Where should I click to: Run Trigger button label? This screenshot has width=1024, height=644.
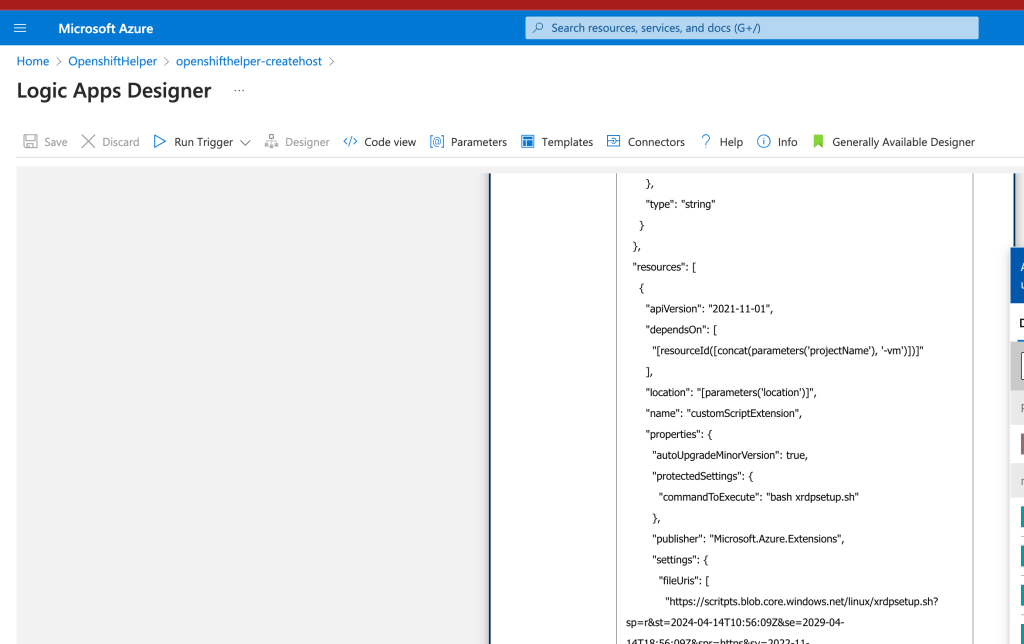pos(203,142)
